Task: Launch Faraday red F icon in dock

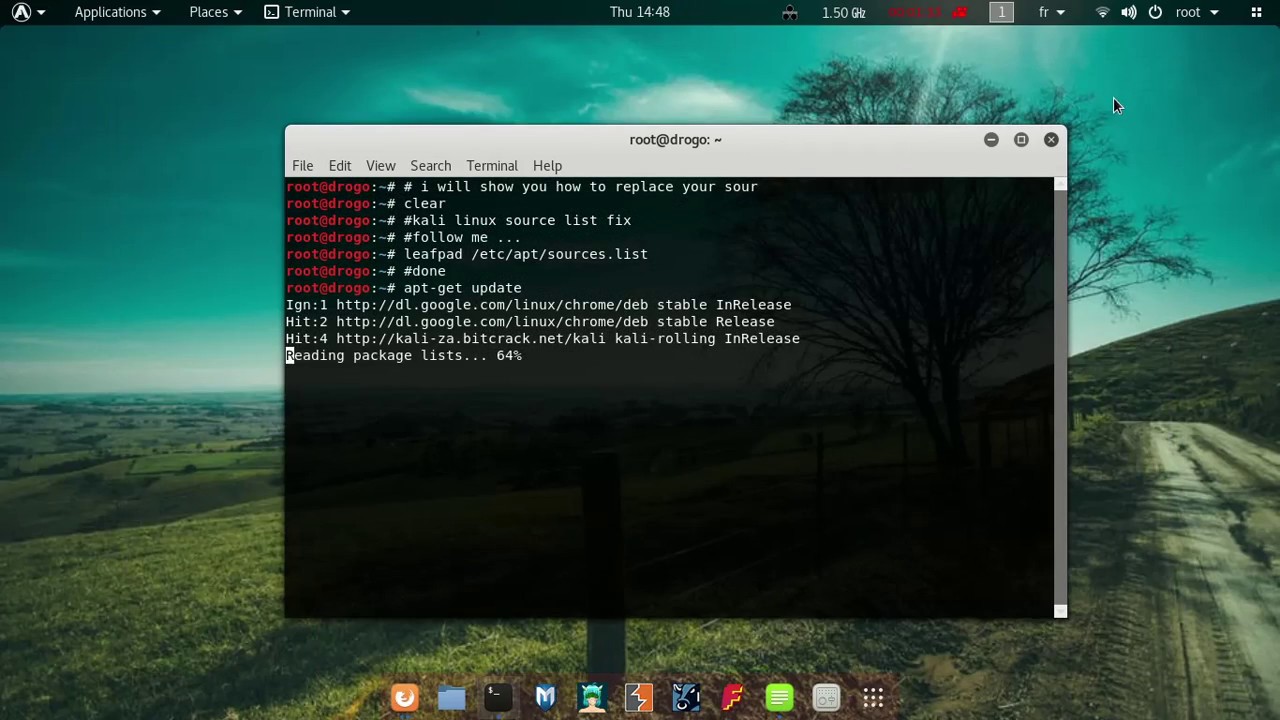Action: pos(733,697)
